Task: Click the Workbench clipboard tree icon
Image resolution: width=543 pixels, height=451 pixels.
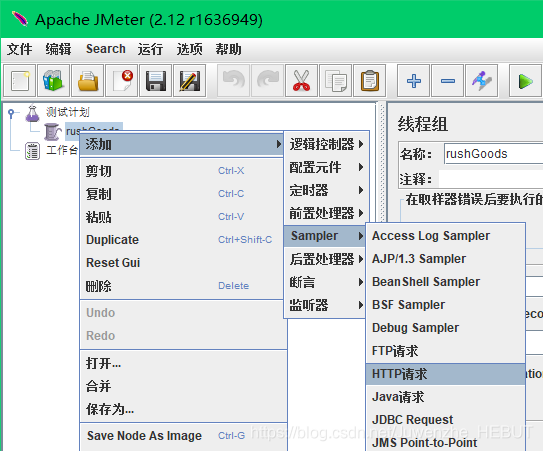Action: 33,151
